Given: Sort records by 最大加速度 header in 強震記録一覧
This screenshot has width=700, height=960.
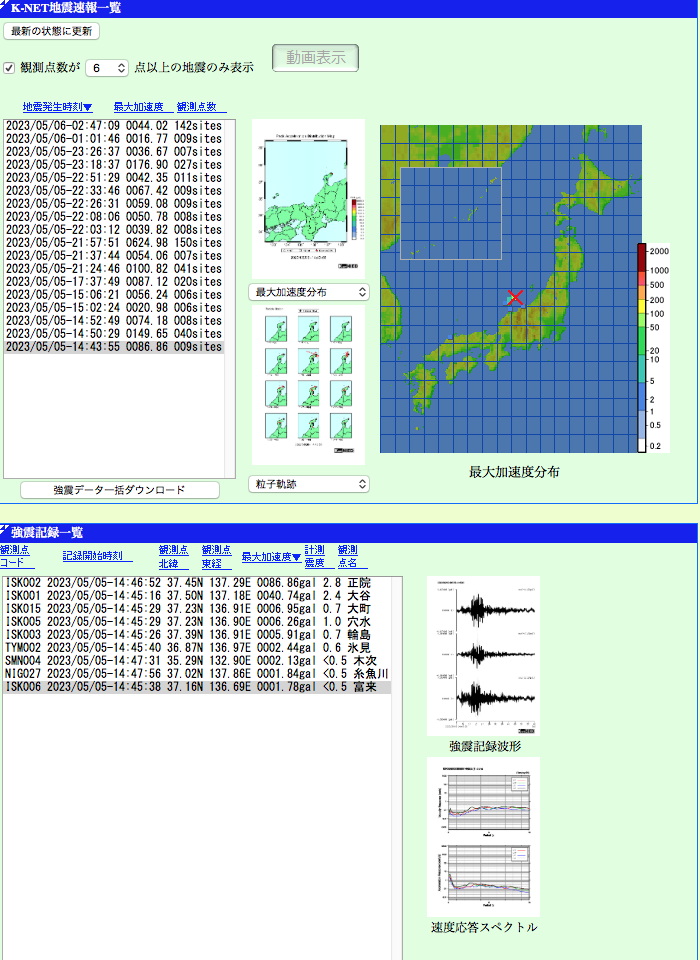Looking at the screenshot, I should (x=271, y=557).
